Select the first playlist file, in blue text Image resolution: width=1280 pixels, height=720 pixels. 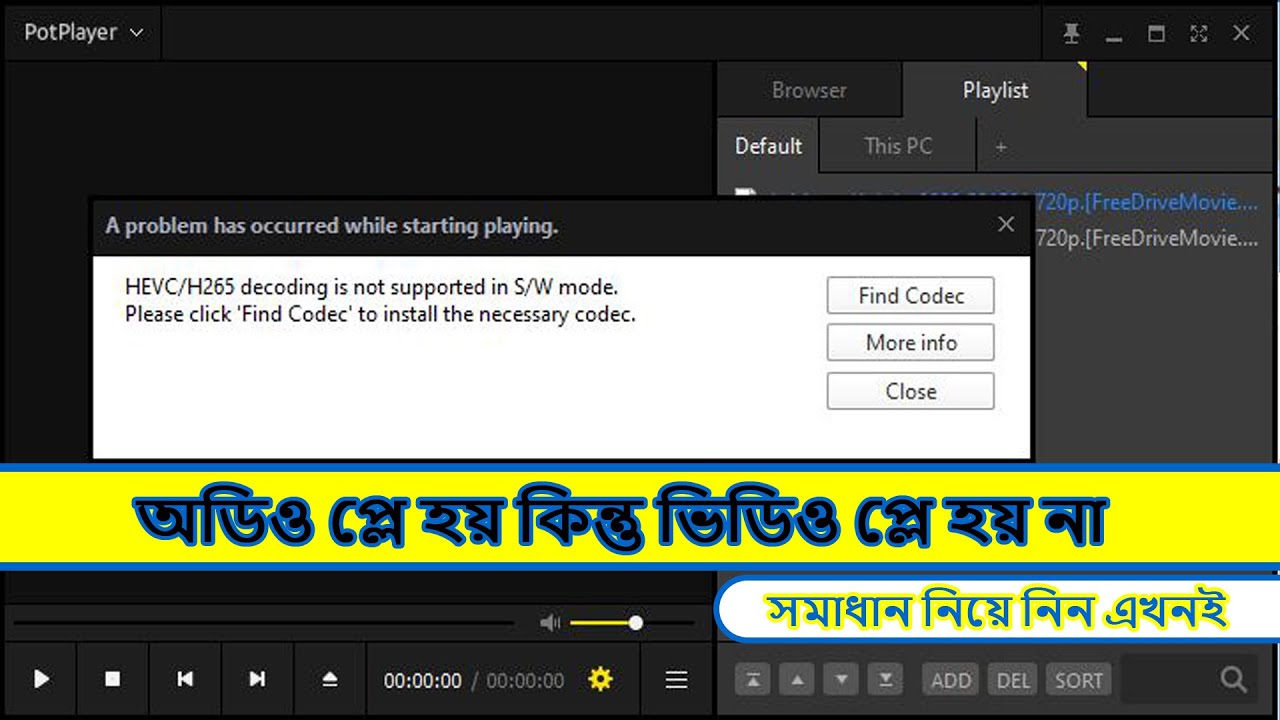click(1146, 203)
